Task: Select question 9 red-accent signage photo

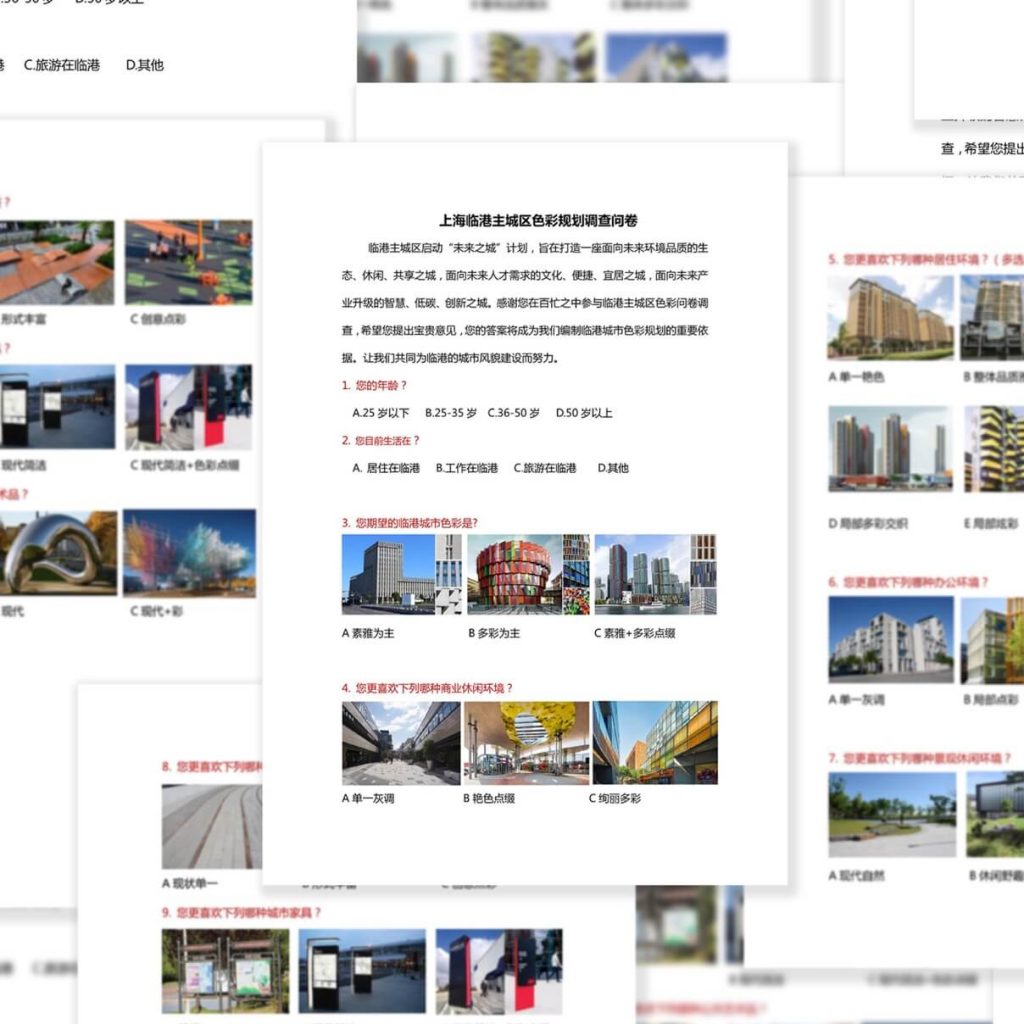Action: [x=499, y=971]
